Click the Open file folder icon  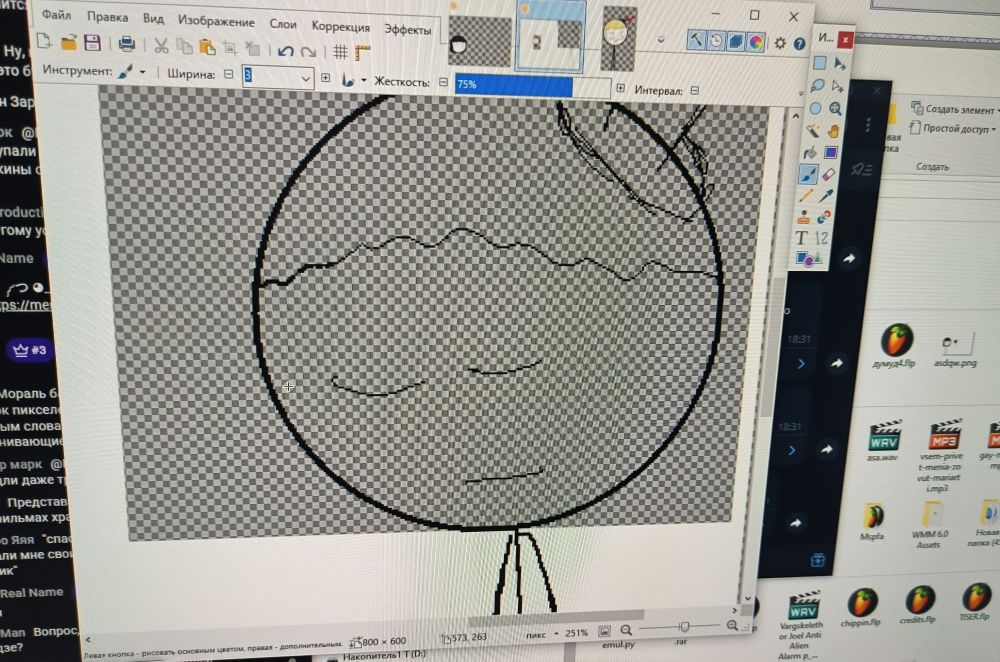68,43
